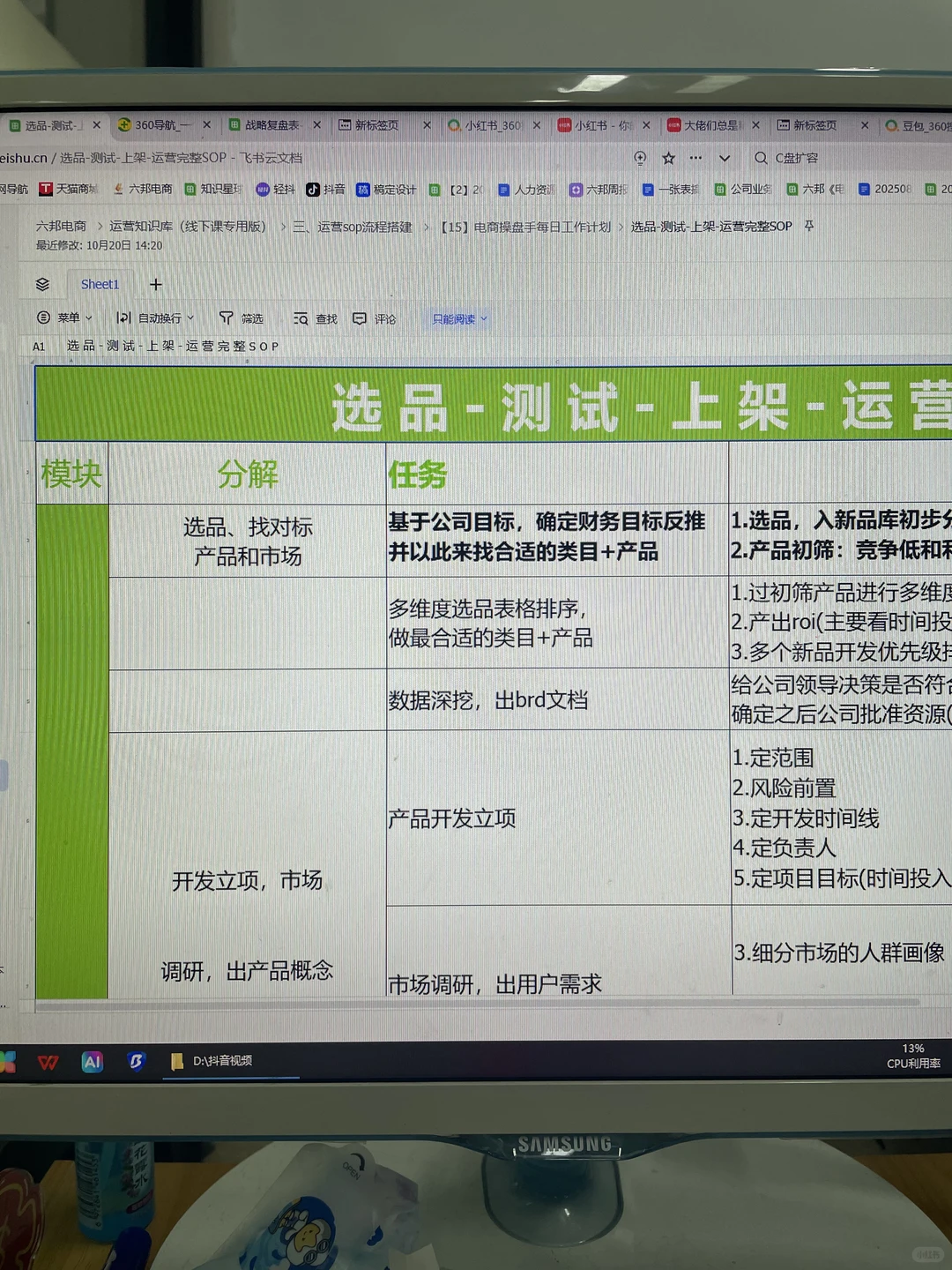Select the 分解 header cell
The height and width of the screenshot is (1270, 952).
[x=247, y=474]
